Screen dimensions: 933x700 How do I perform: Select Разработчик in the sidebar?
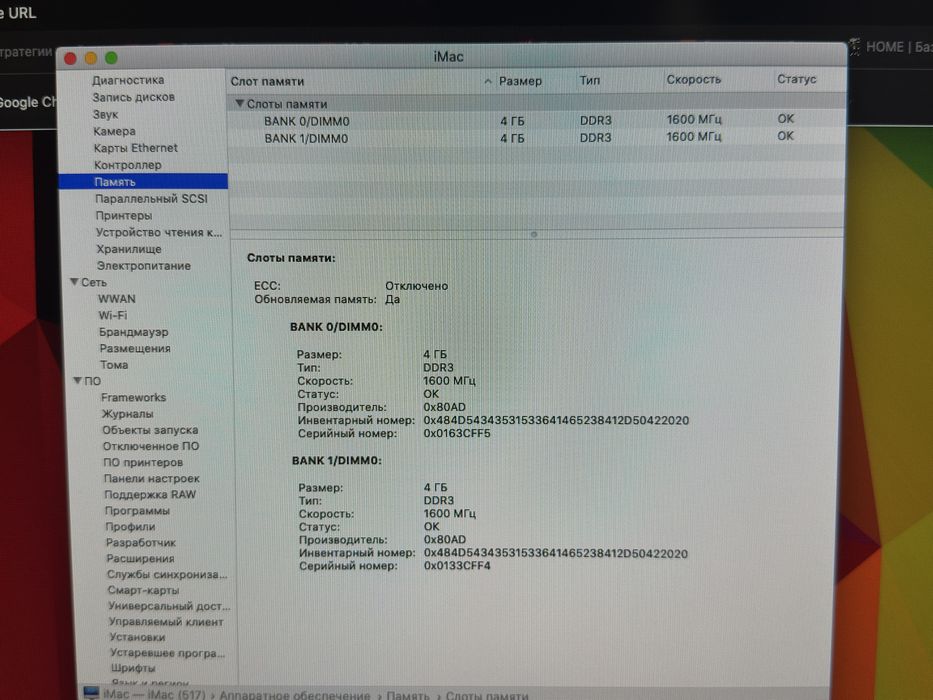pos(141,542)
